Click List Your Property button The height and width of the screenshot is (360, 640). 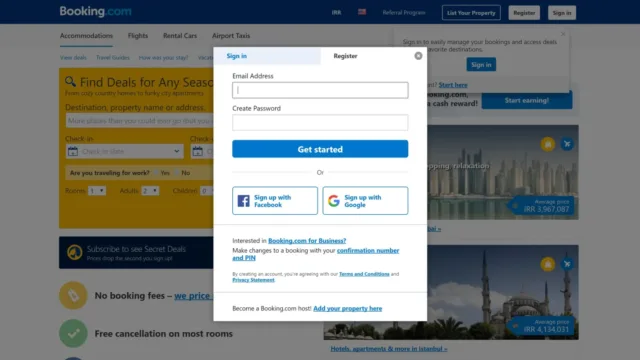click(x=471, y=13)
